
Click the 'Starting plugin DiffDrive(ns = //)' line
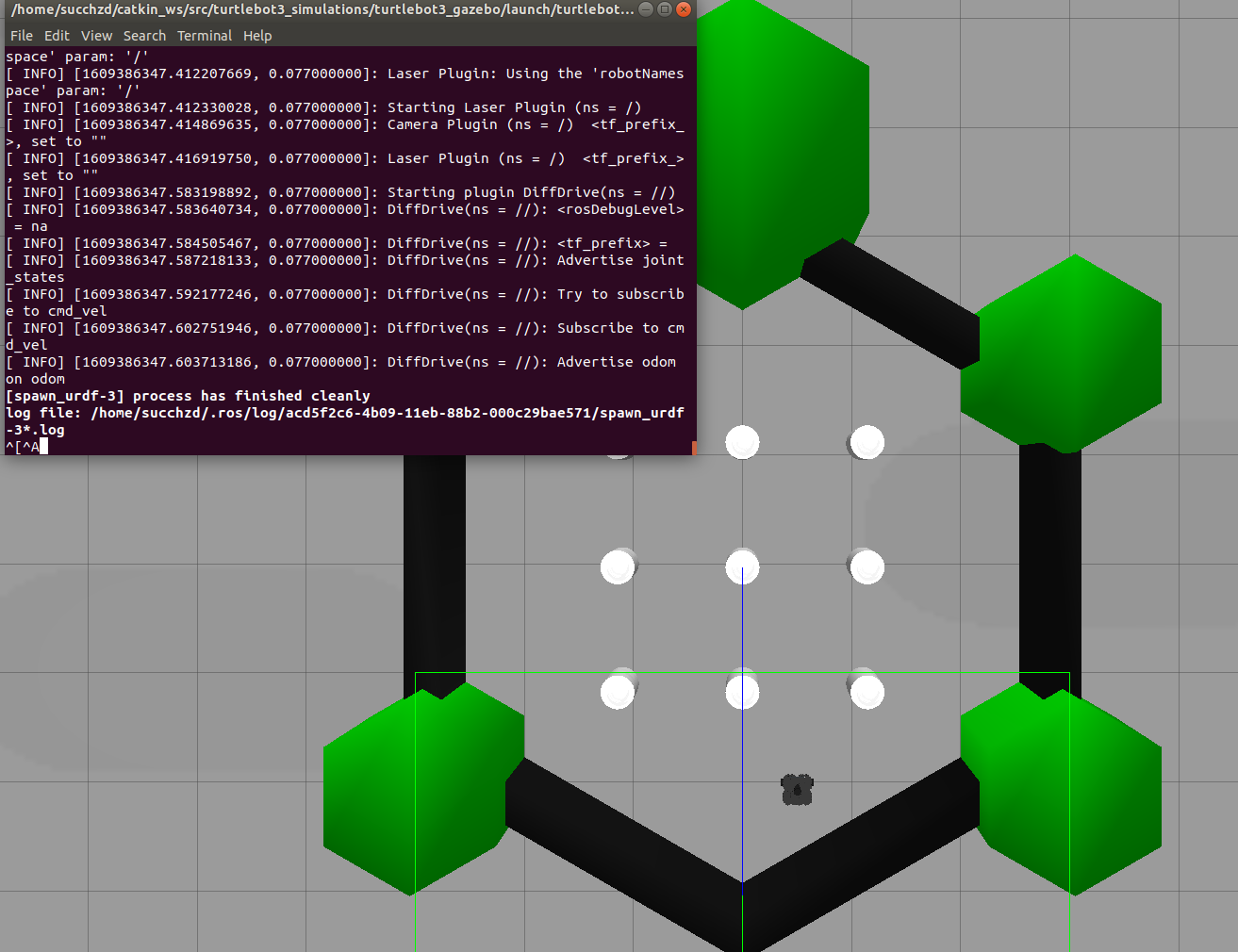pyautogui.click(x=340, y=192)
